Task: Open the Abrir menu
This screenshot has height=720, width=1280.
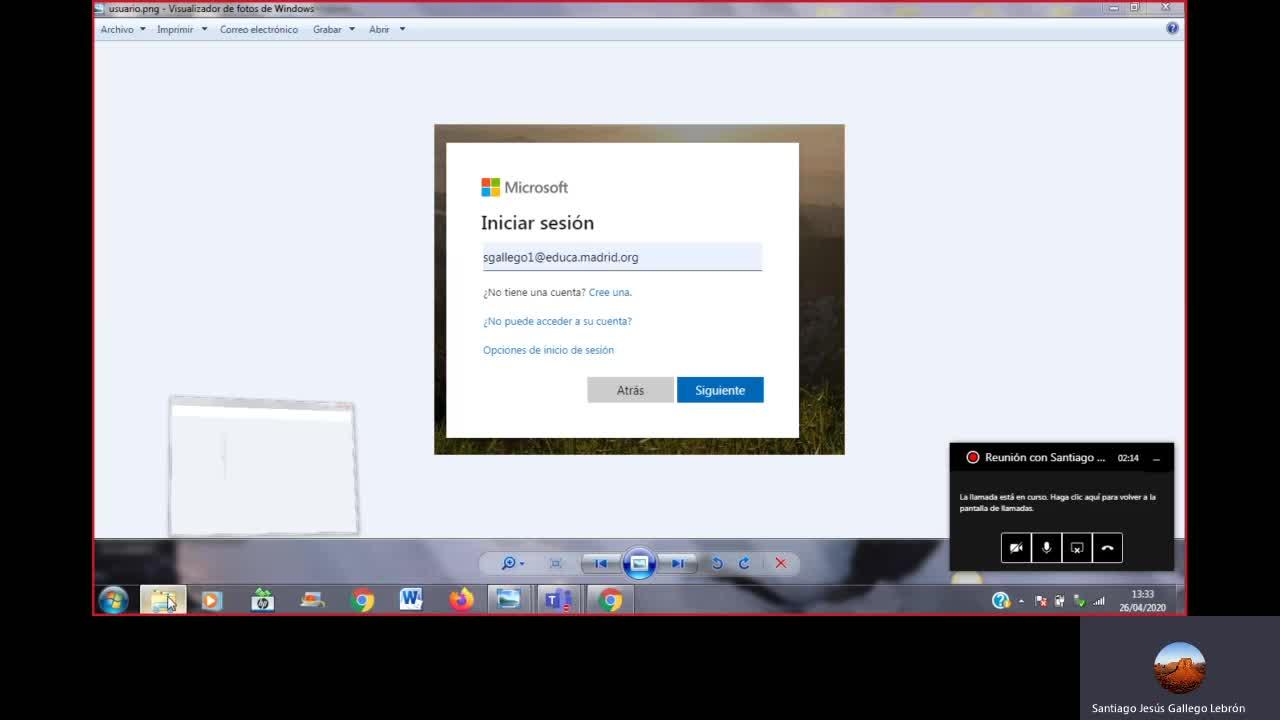Action: [386, 29]
